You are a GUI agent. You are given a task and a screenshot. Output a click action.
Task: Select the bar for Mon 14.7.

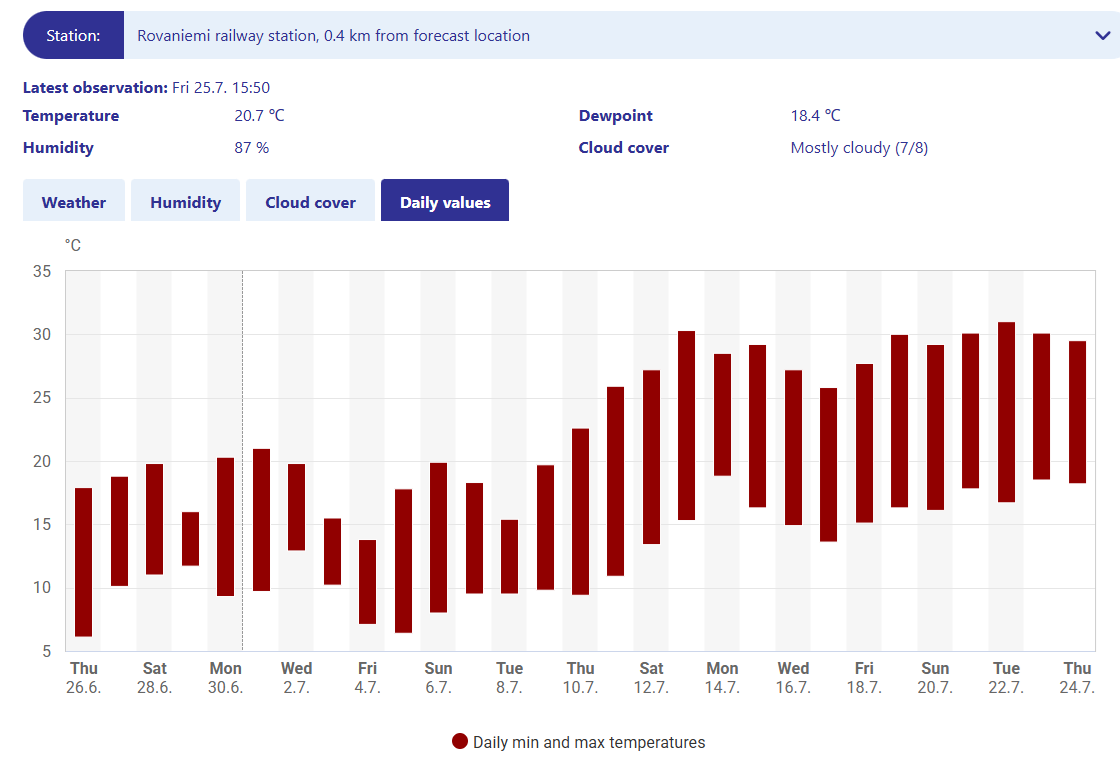point(723,415)
